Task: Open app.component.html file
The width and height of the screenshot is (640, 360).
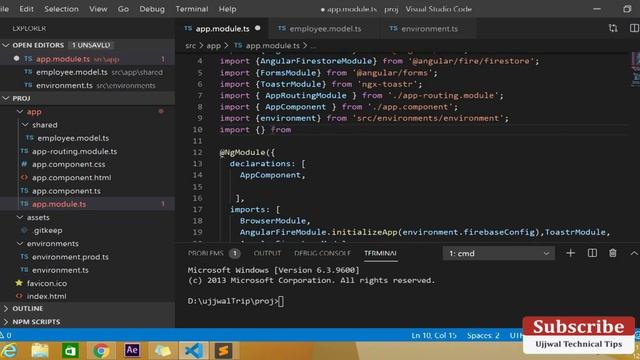Action: [x=71, y=178]
